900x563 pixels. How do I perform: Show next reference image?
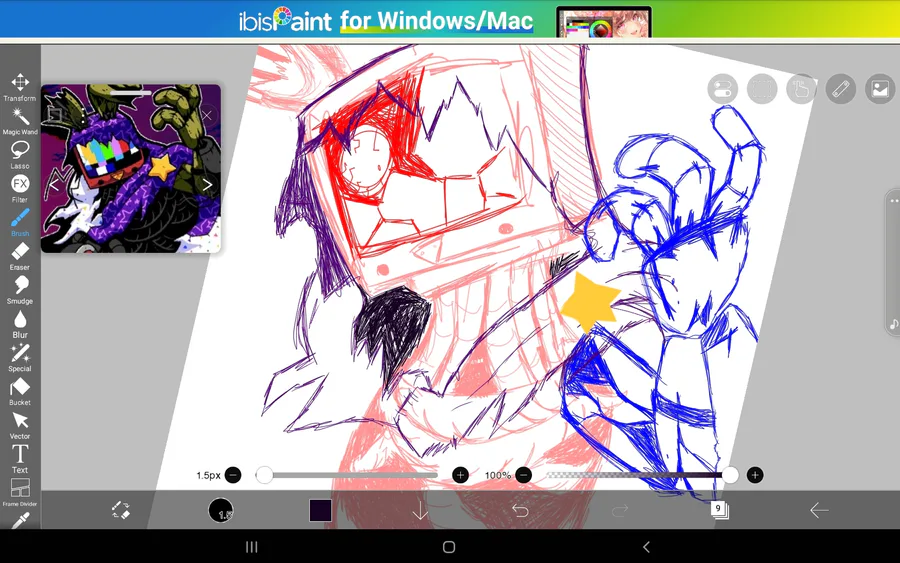(x=207, y=185)
